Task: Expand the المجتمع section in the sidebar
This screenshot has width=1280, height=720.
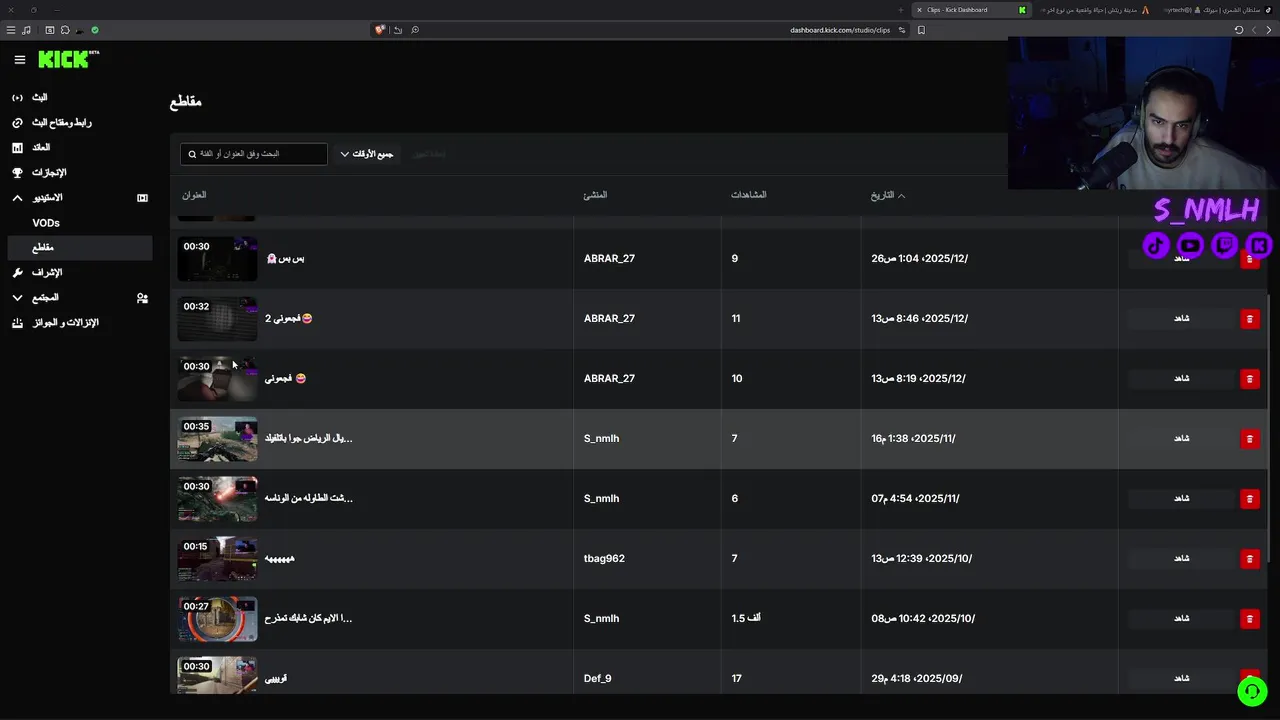Action: [x=17, y=298]
